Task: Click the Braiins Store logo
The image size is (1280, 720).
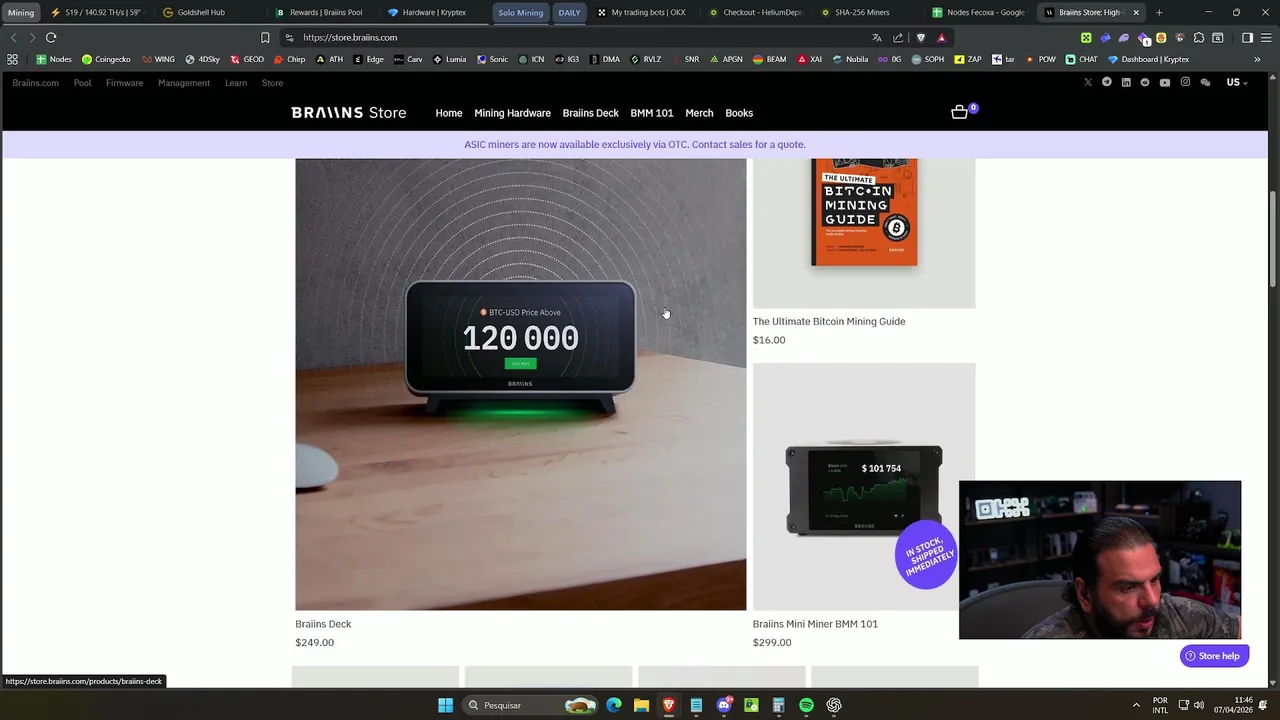Action: (349, 113)
